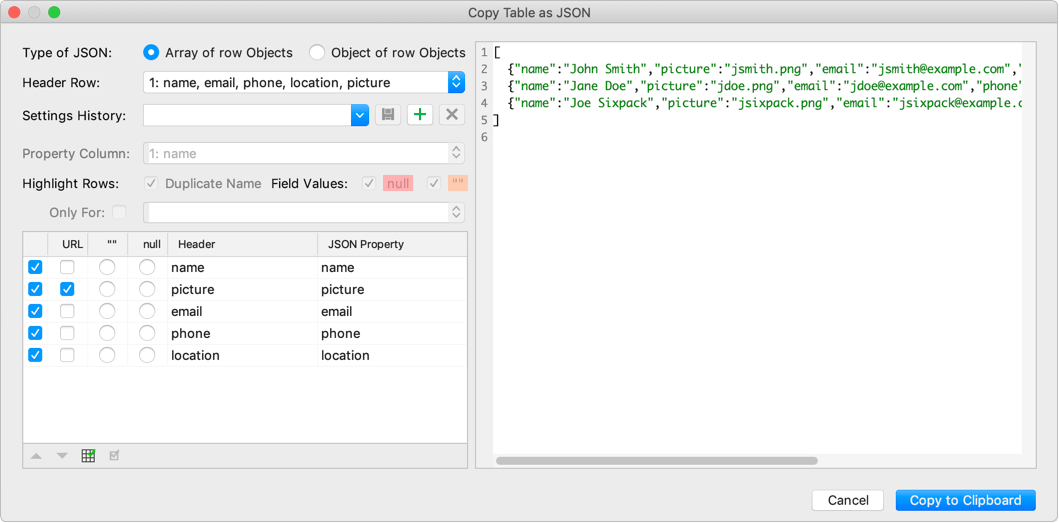The image size is (1059, 523).
Task: Uncheck the include checkbox for name row
Action: click(x=35, y=268)
